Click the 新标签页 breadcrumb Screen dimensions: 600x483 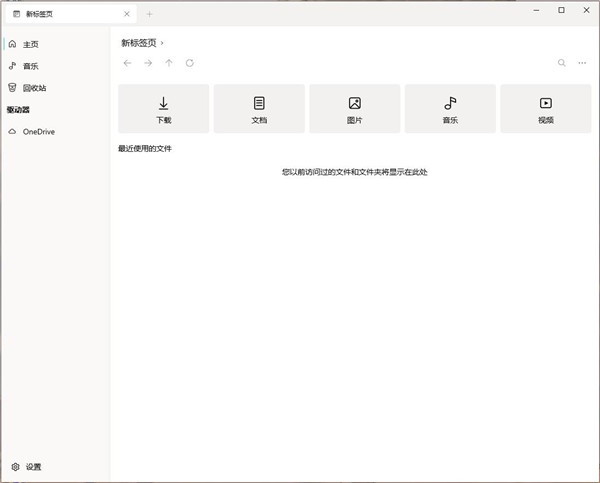click(x=139, y=43)
